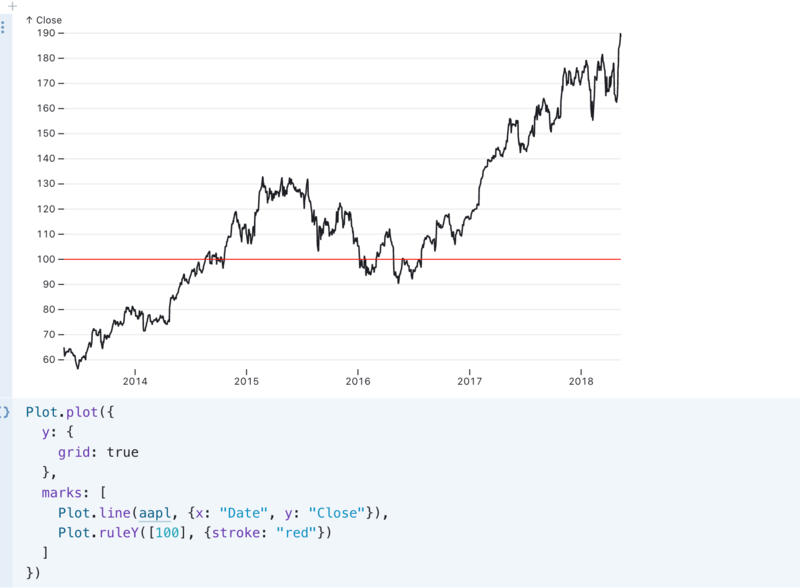Image resolution: width=800 pixels, height=588 pixels.
Task: Click the 2016 x-axis tick label
Action: click(358, 381)
